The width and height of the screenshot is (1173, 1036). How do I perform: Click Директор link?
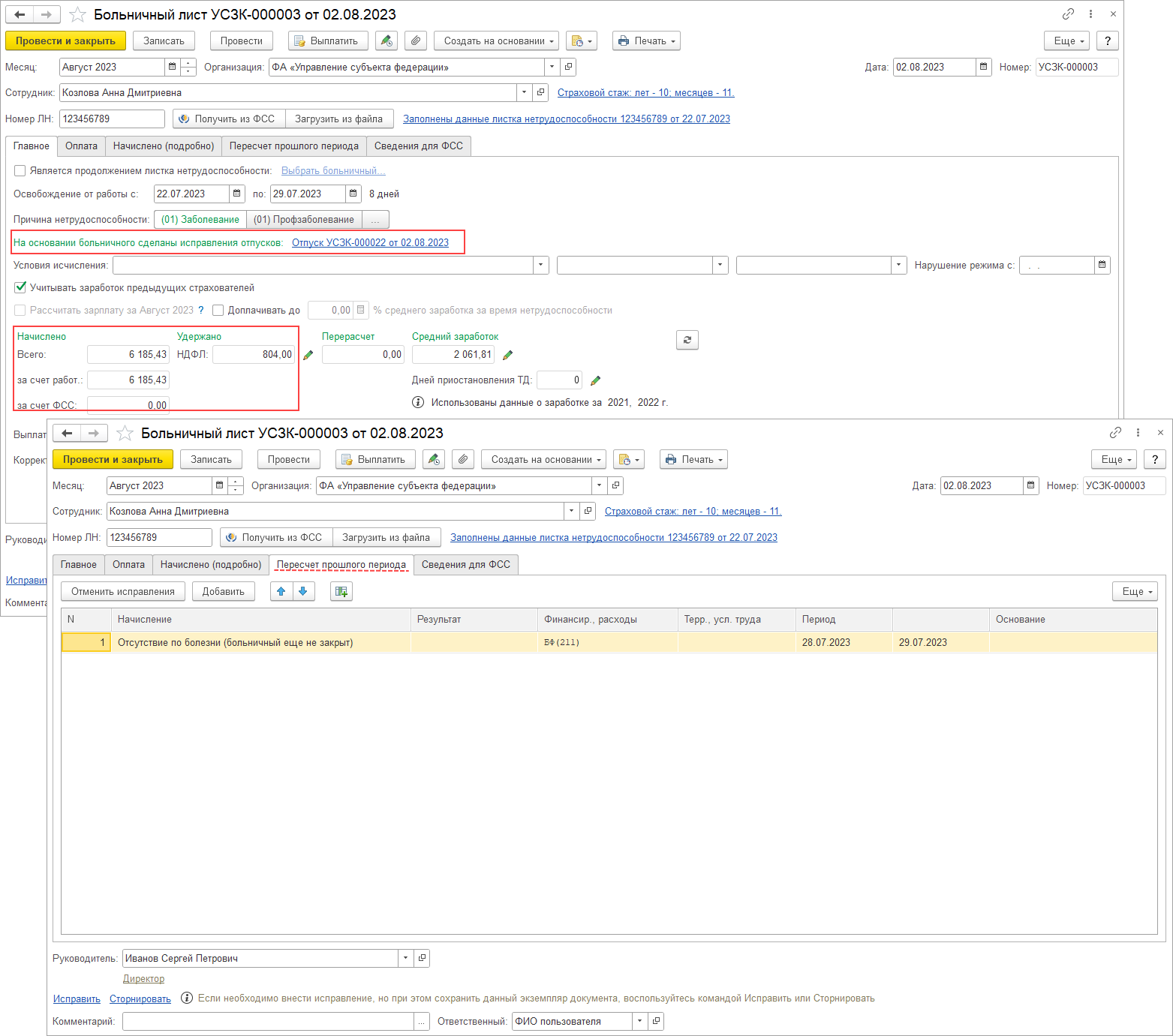[143, 978]
